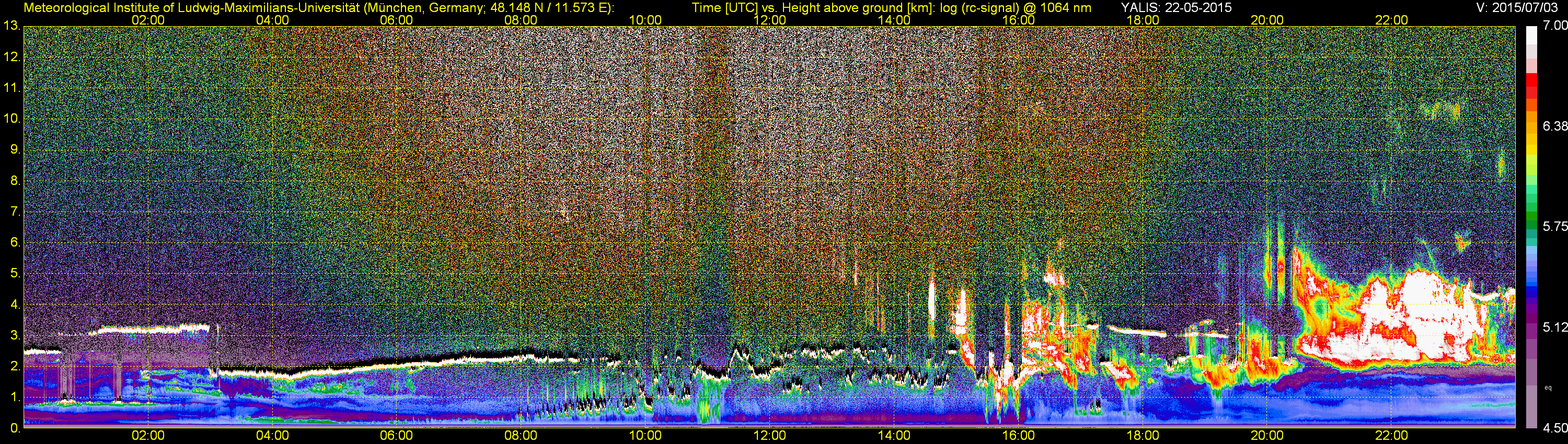The image size is (1568, 444).
Task: Click the 1. height axis label
Action: (x=15, y=397)
